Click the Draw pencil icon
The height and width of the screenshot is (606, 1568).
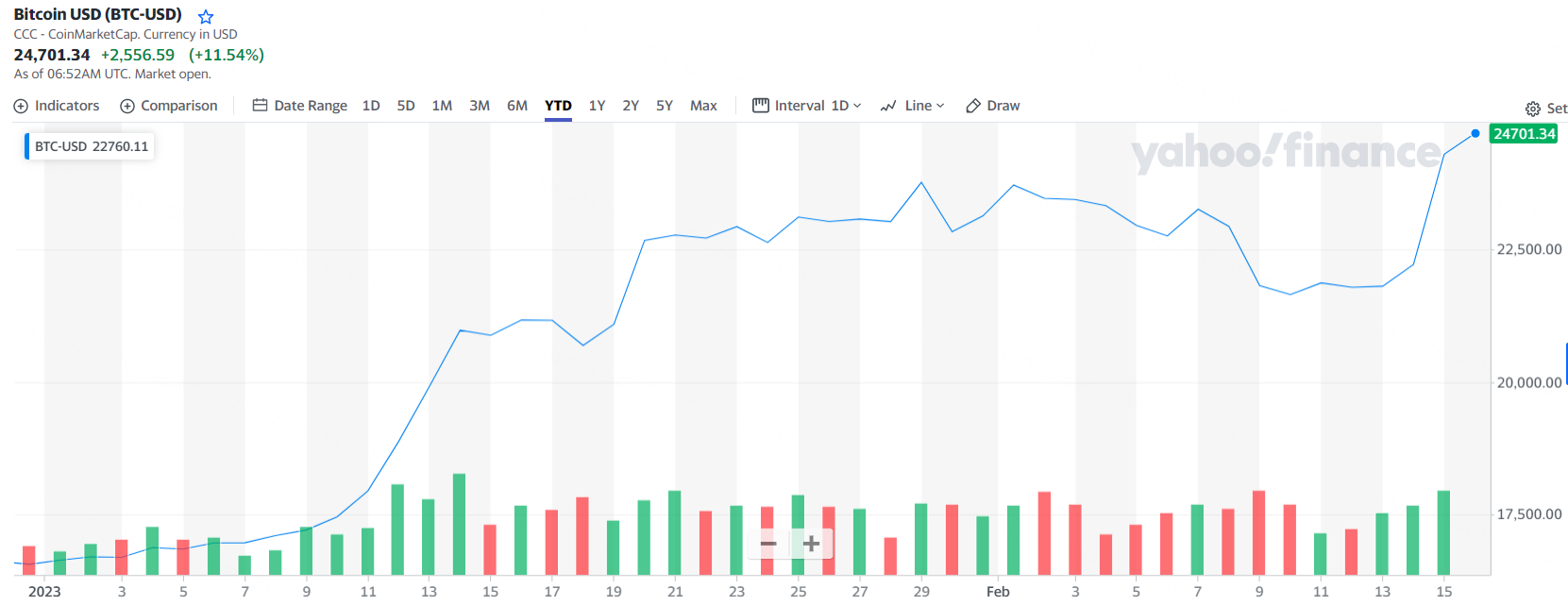pos(973,106)
